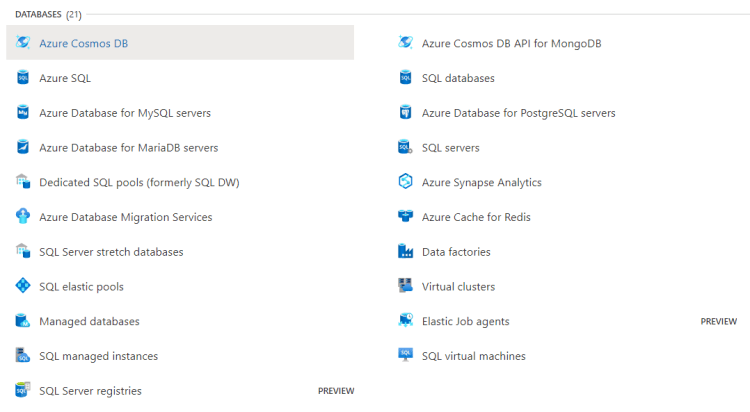Image resolution: width=750 pixels, height=412 pixels.
Task: Click PREVIEW label beside Elastic Job agents
Action: (718, 322)
